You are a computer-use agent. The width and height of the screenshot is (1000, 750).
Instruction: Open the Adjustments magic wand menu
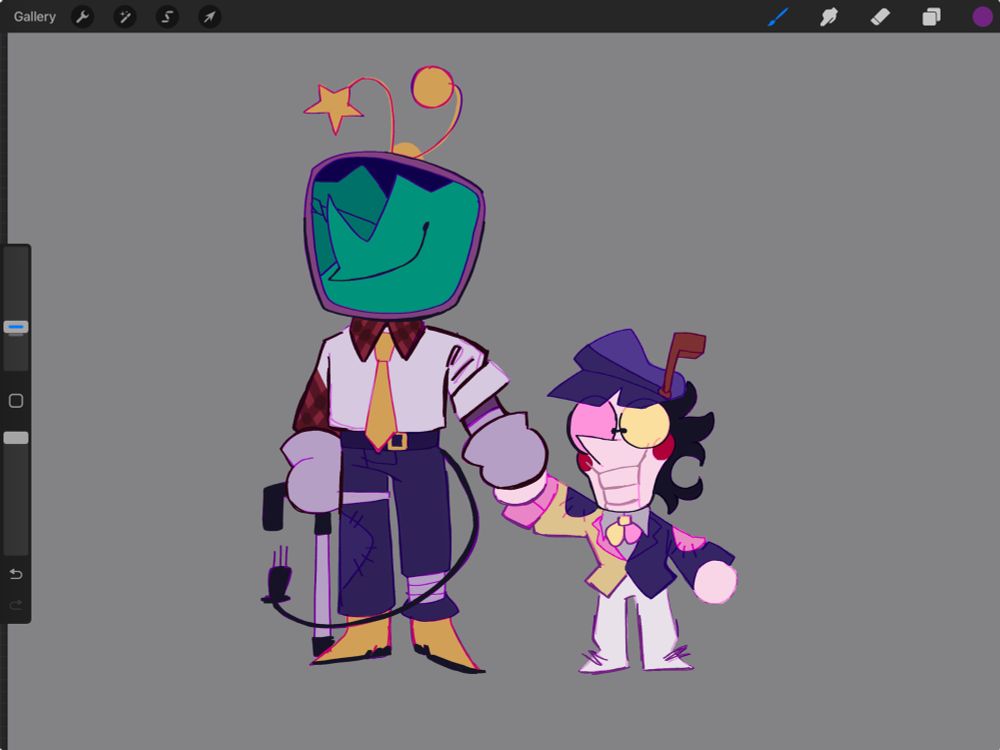[x=125, y=17]
